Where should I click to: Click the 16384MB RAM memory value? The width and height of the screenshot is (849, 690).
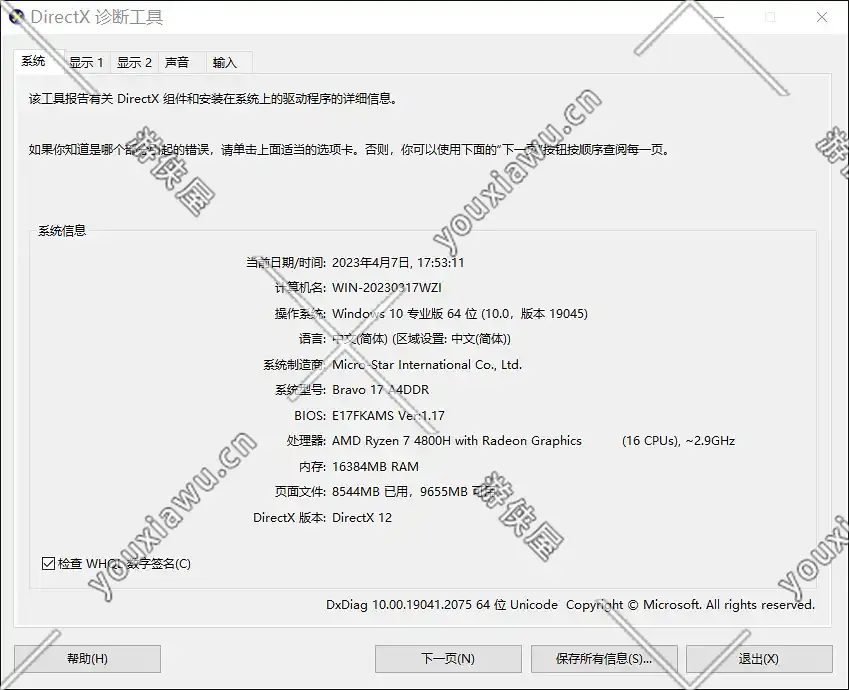click(375, 467)
